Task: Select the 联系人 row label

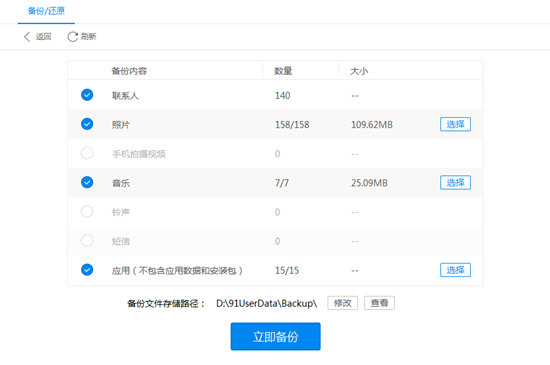Action: 125,96
